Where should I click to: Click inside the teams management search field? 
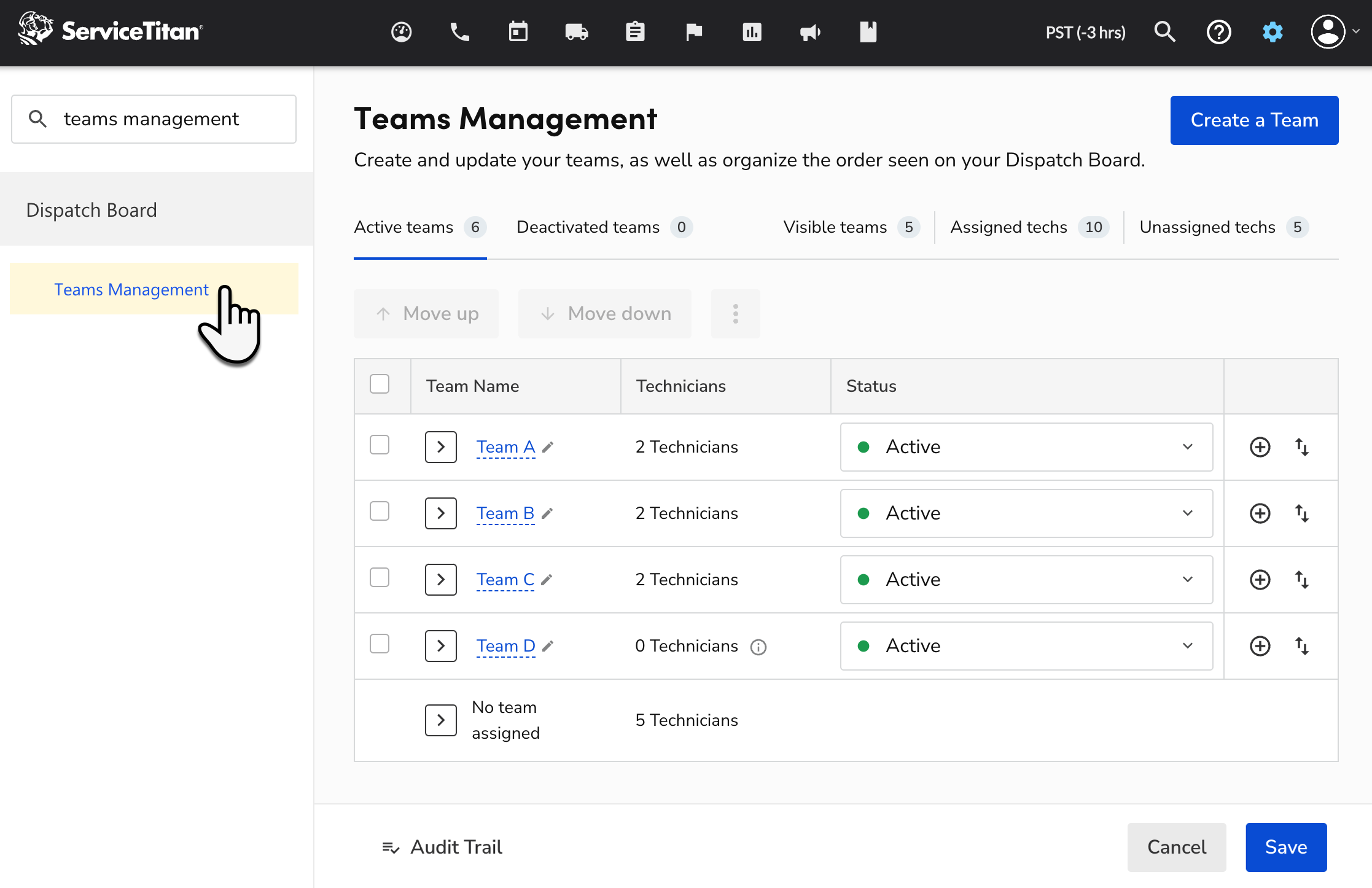tap(154, 119)
